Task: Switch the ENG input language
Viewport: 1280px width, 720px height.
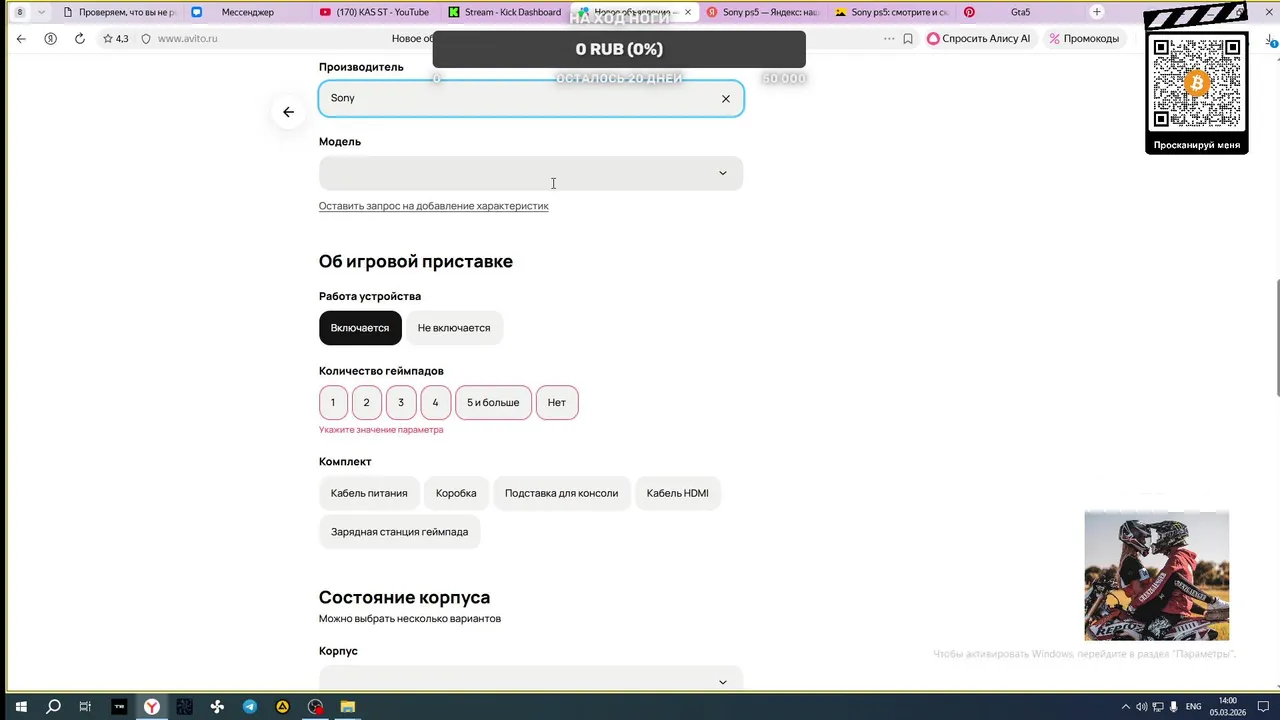Action: click(x=1193, y=707)
